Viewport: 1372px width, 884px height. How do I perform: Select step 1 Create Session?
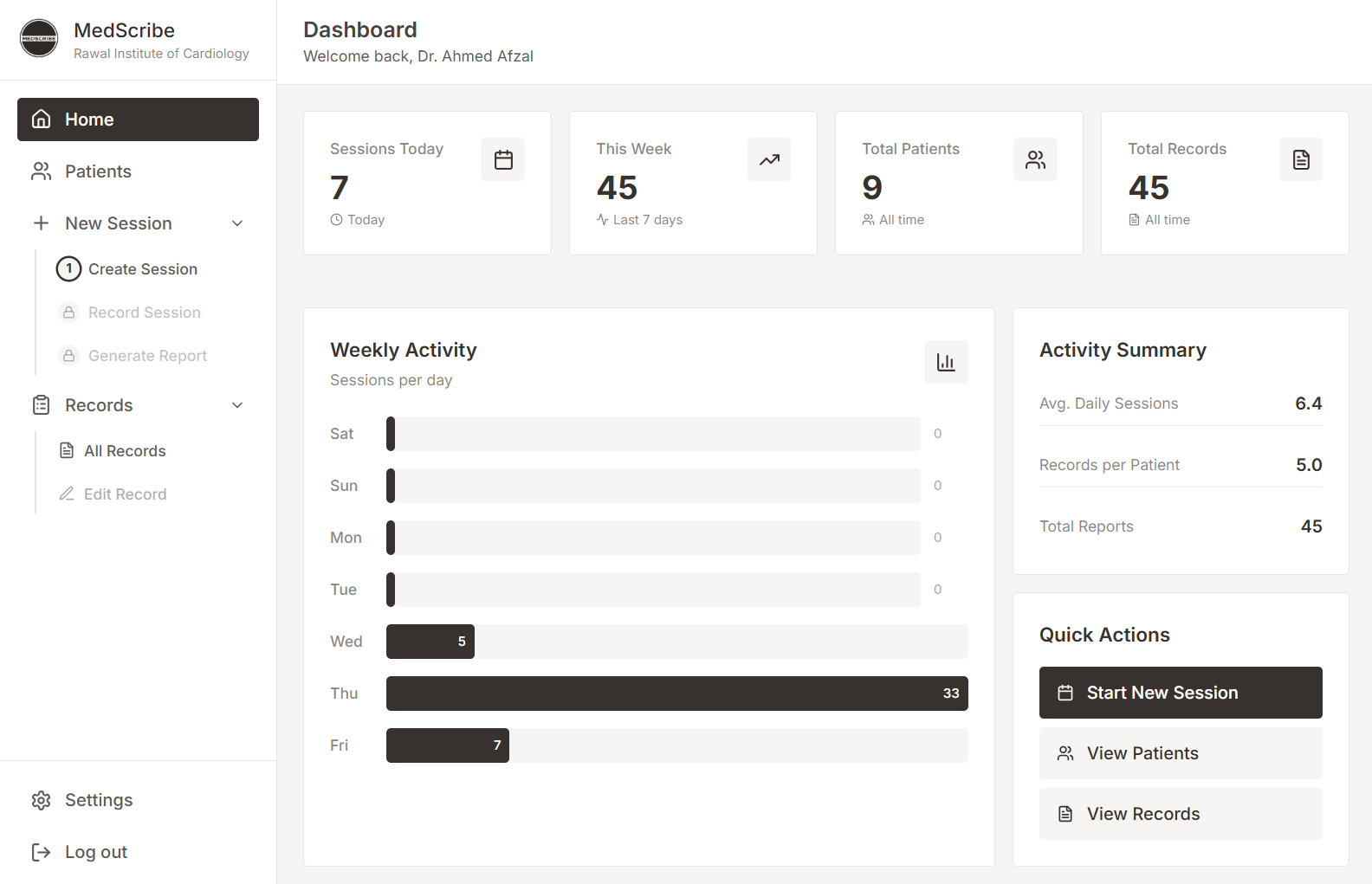pyautogui.click(x=142, y=269)
